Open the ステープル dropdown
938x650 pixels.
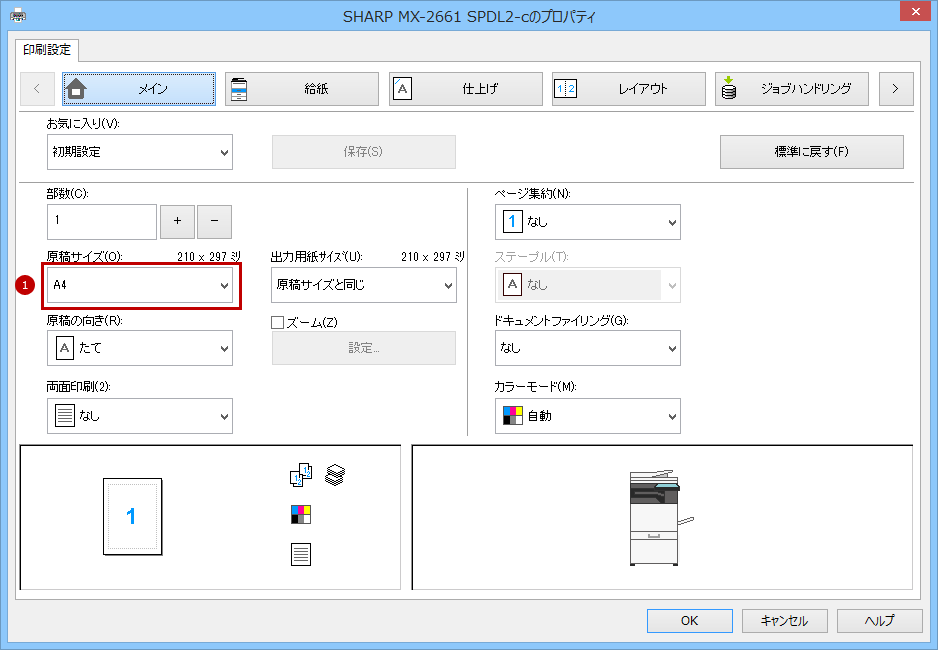pos(588,285)
